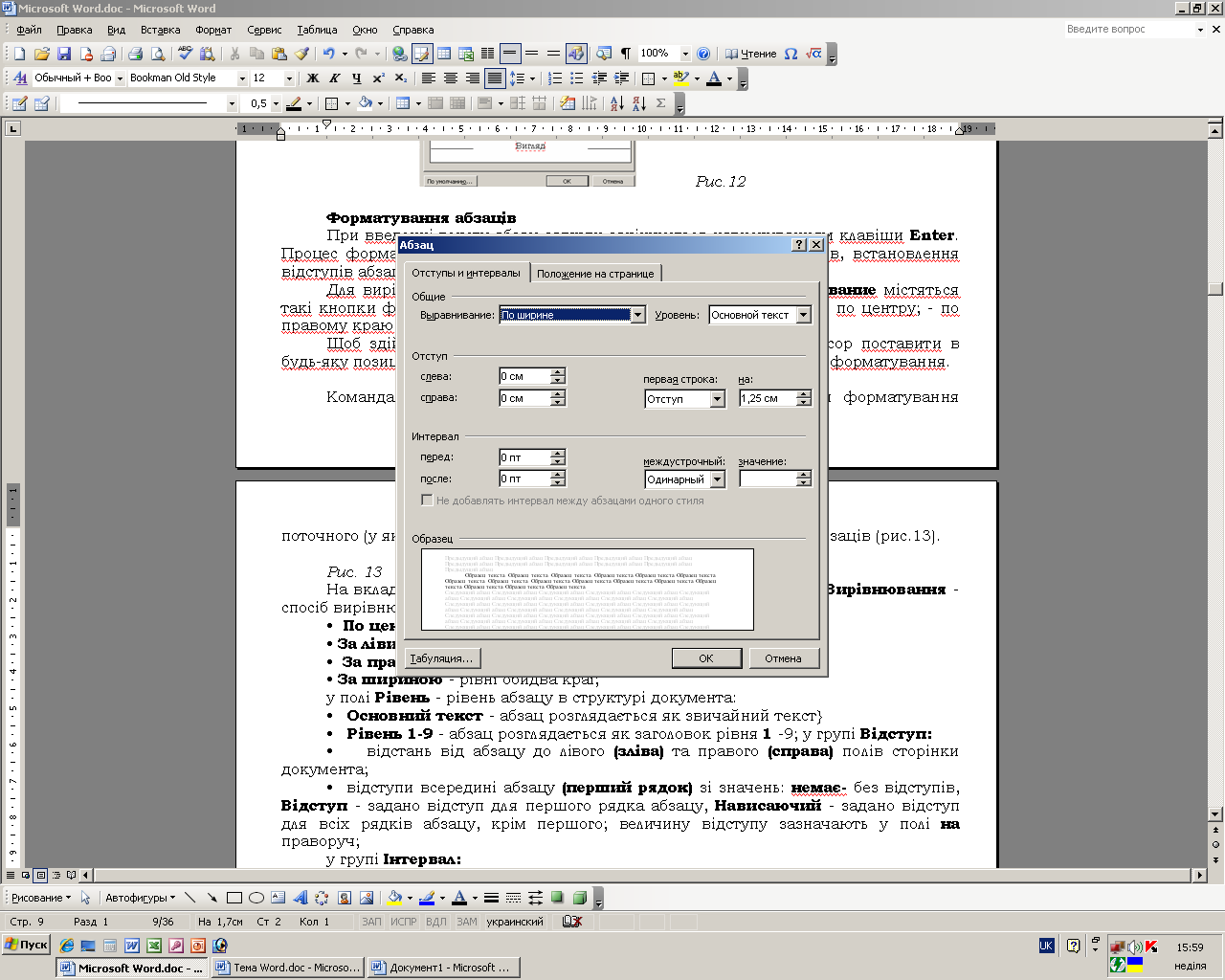1225x980 pixels.
Task: Select 'Отступы и интервалы' tab
Action: [466, 273]
